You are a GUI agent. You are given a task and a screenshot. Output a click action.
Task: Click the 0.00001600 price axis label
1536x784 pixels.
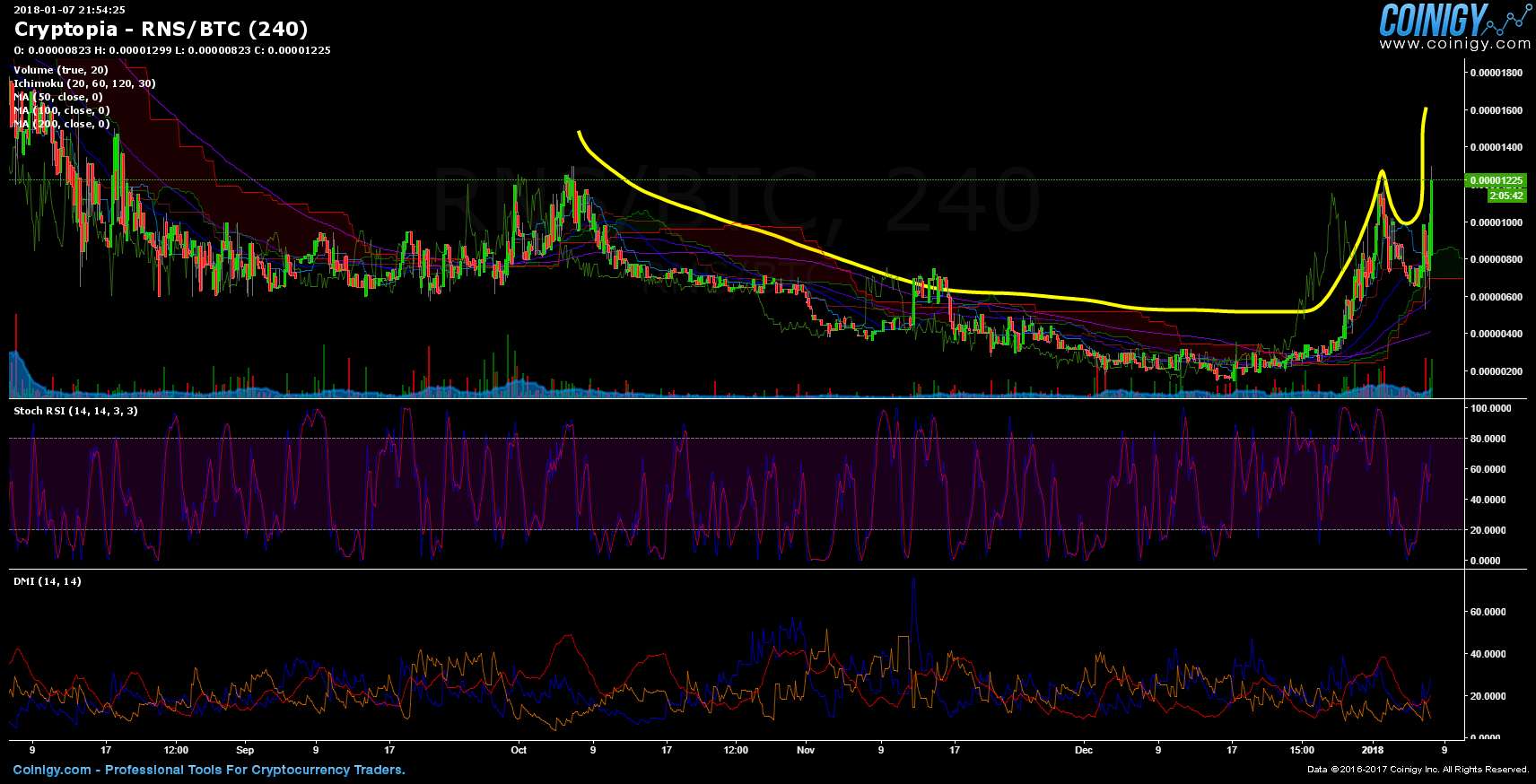click(1496, 110)
